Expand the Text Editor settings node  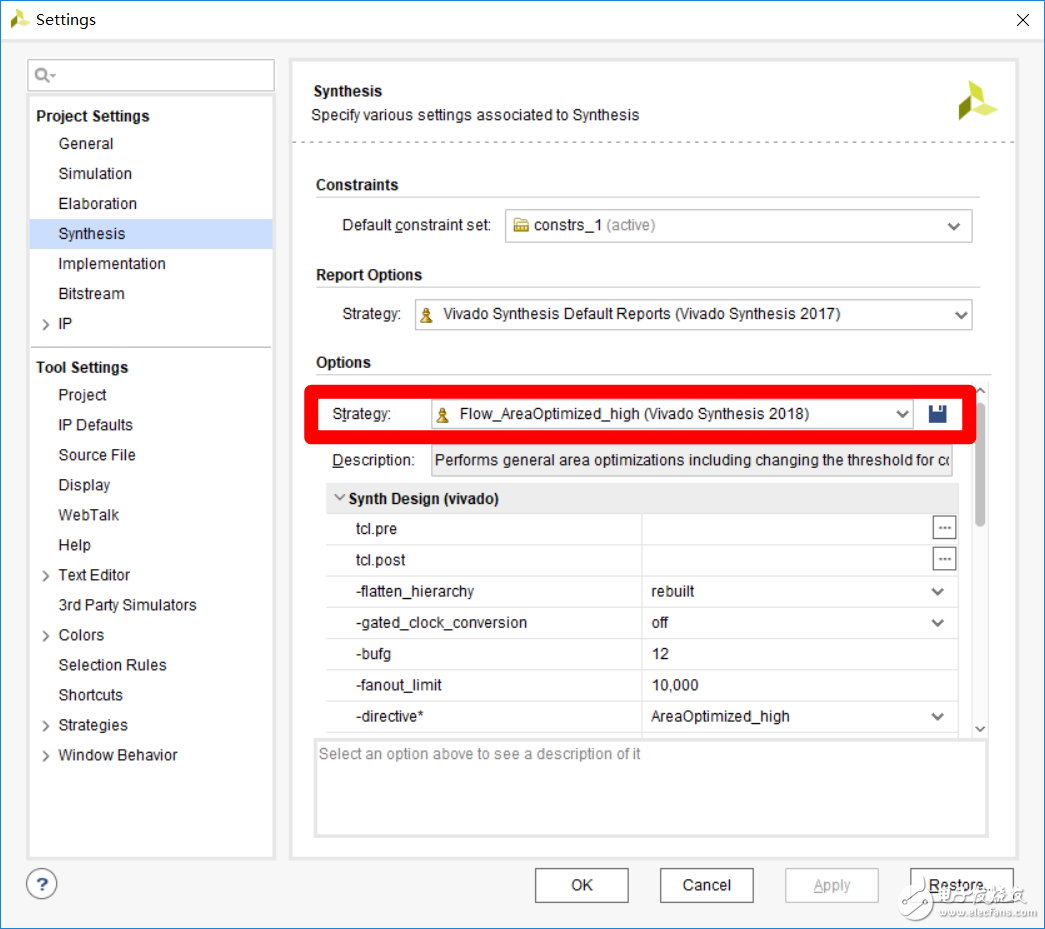point(45,575)
